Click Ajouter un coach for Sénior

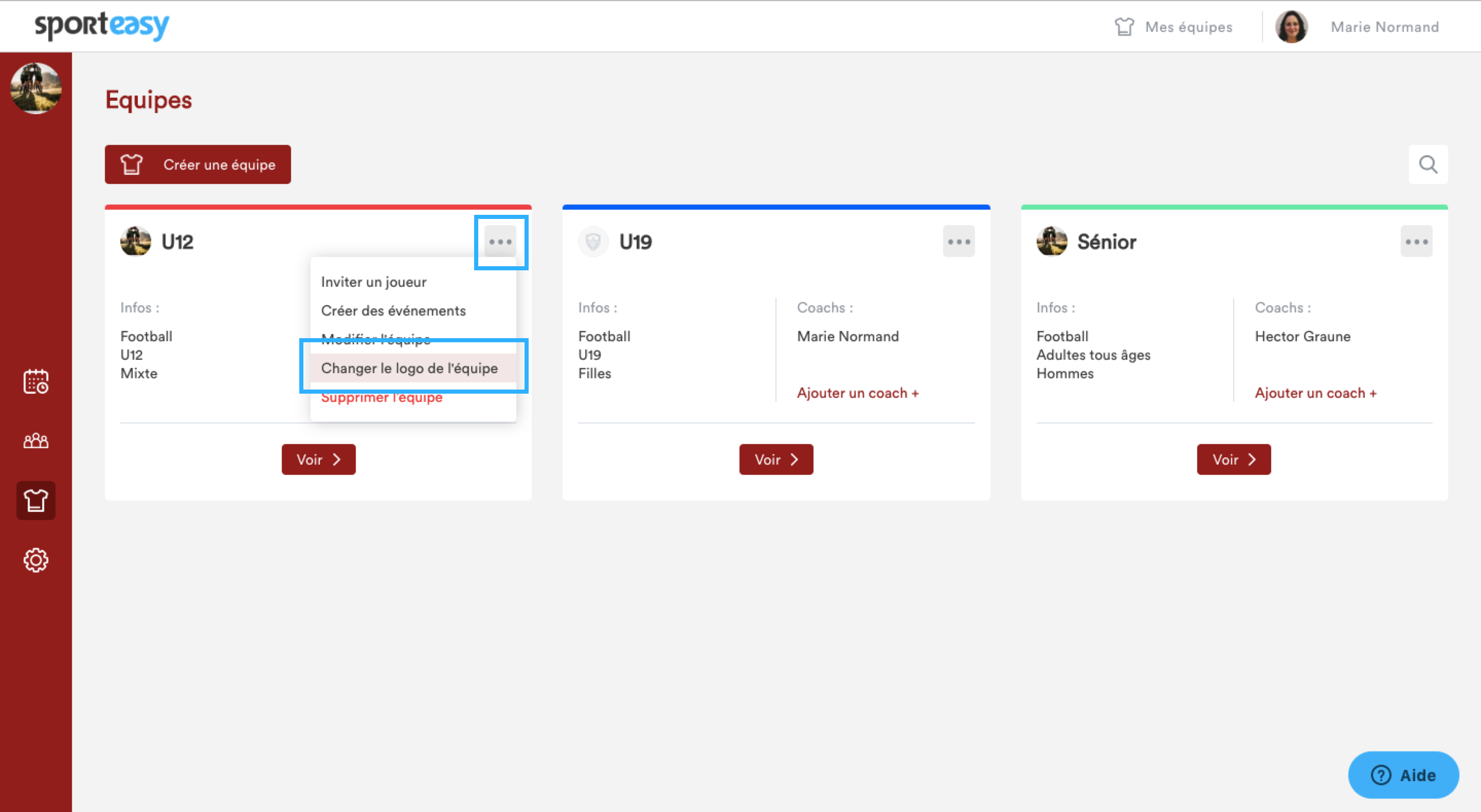1315,393
